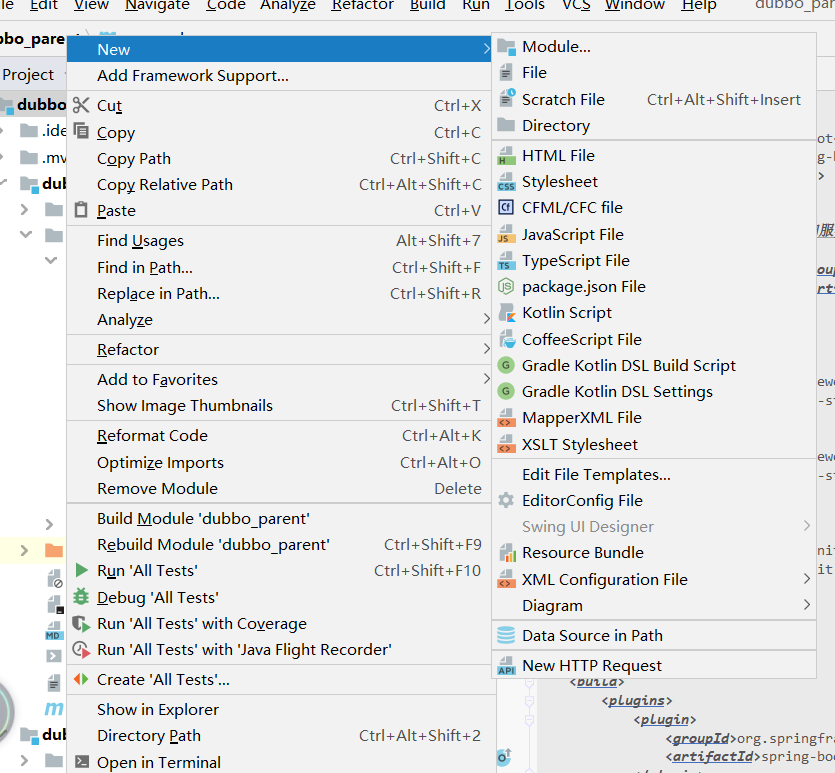Click the Java Flight Recorder run icon
The width and height of the screenshot is (835, 773).
click(x=81, y=649)
